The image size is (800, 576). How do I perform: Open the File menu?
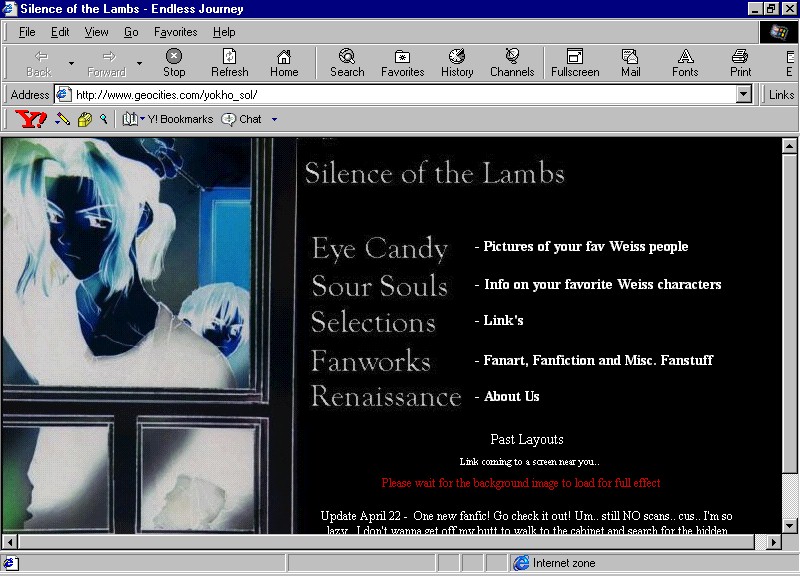pos(27,32)
